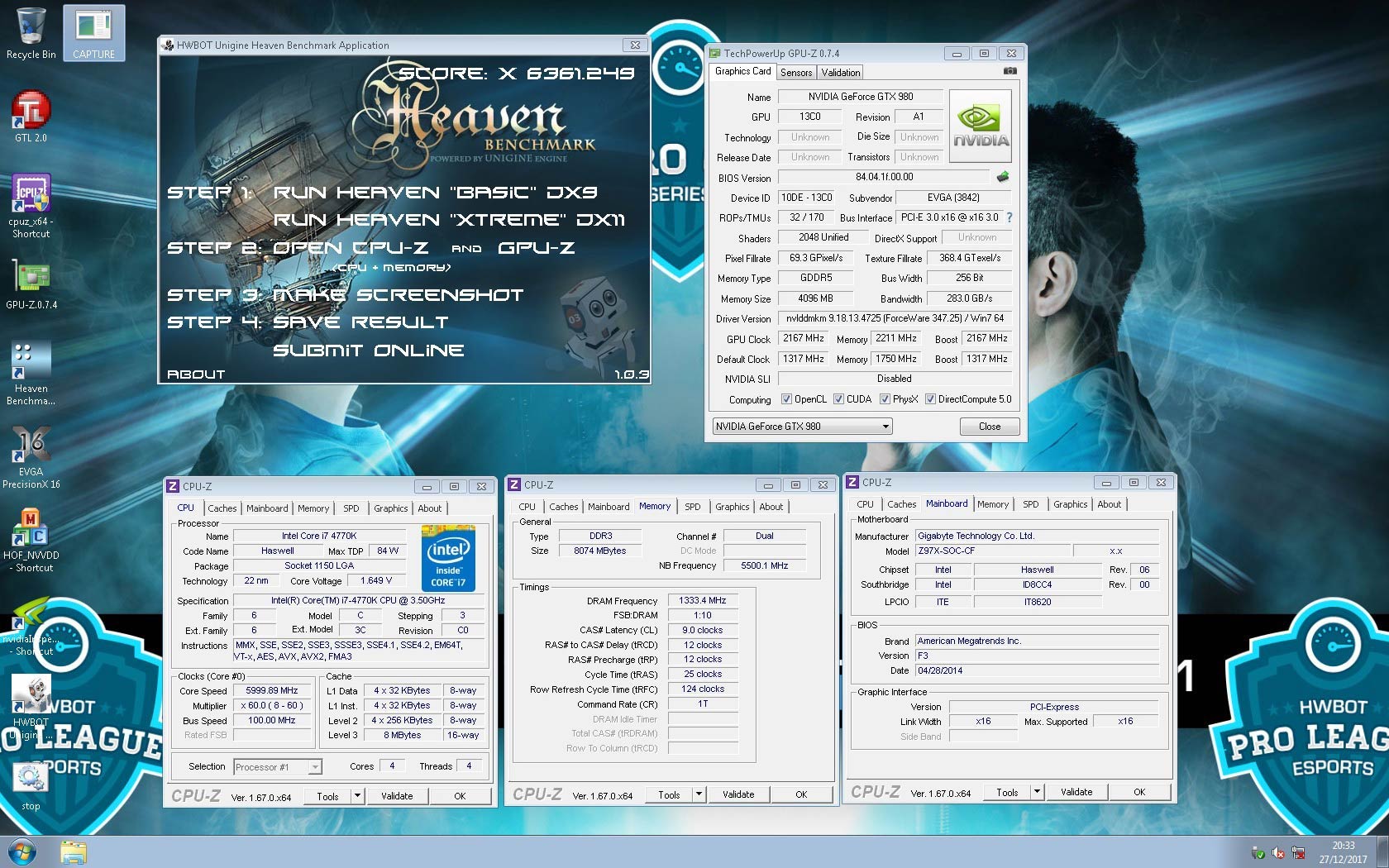Image resolution: width=1389 pixels, height=868 pixels.
Task: Open Windows Explorer from the taskbar
Action: point(74,852)
